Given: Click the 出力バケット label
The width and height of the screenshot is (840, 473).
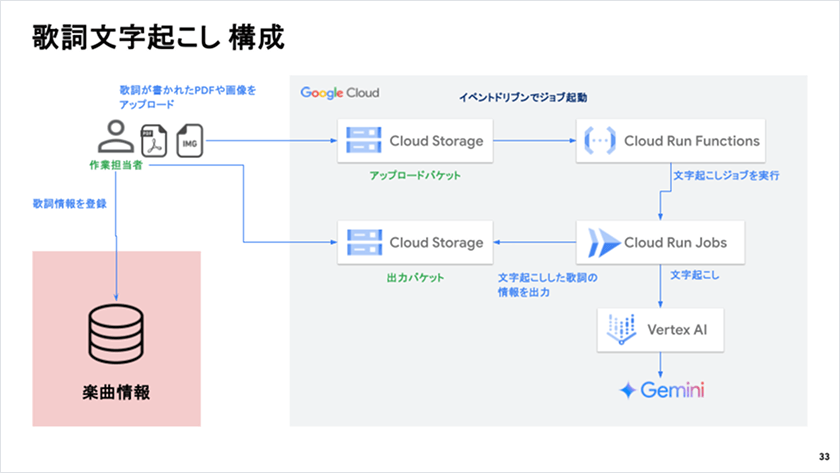Looking at the screenshot, I should click(x=415, y=277).
